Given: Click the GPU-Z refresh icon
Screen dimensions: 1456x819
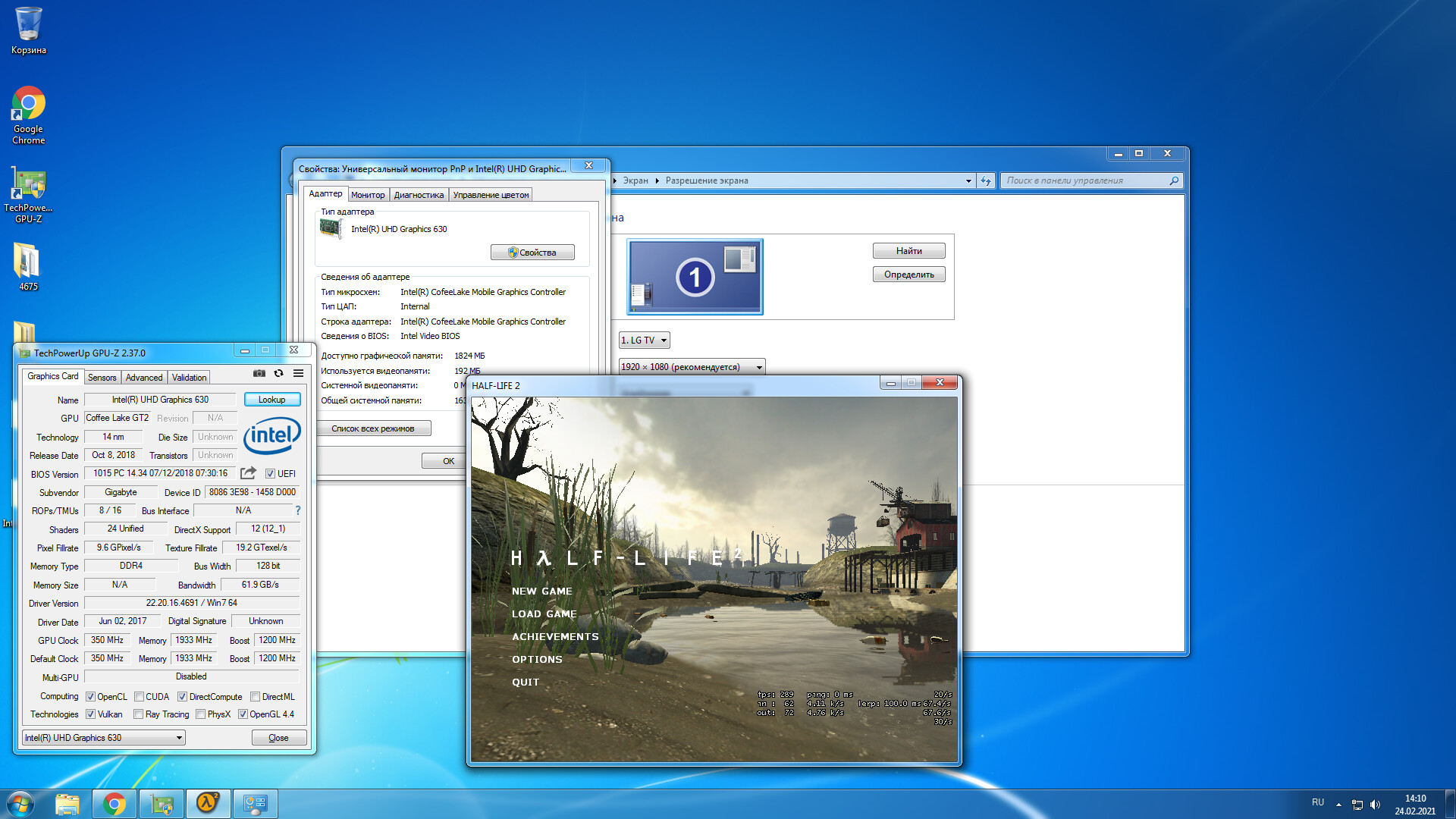Looking at the screenshot, I should coord(279,373).
